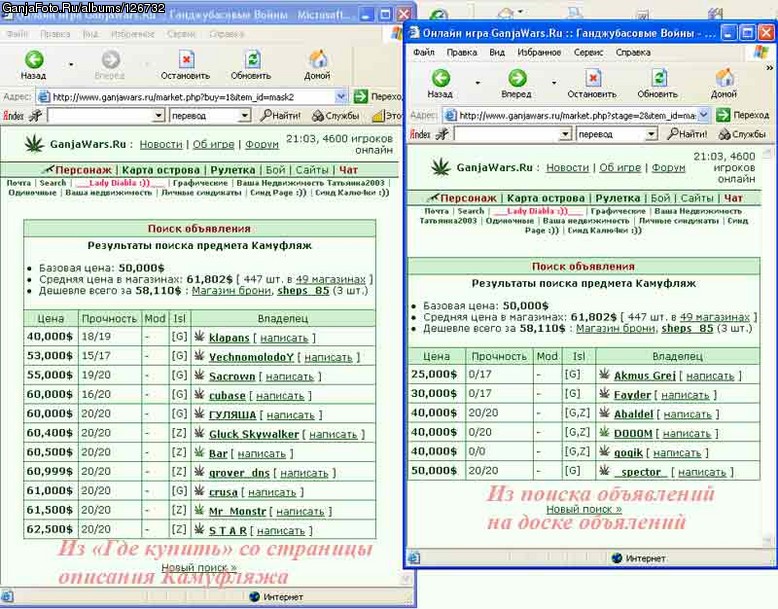The width and height of the screenshot is (778, 609).
Task: Open the перевод dropdown in right window toolbar
Action: point(651,134)
